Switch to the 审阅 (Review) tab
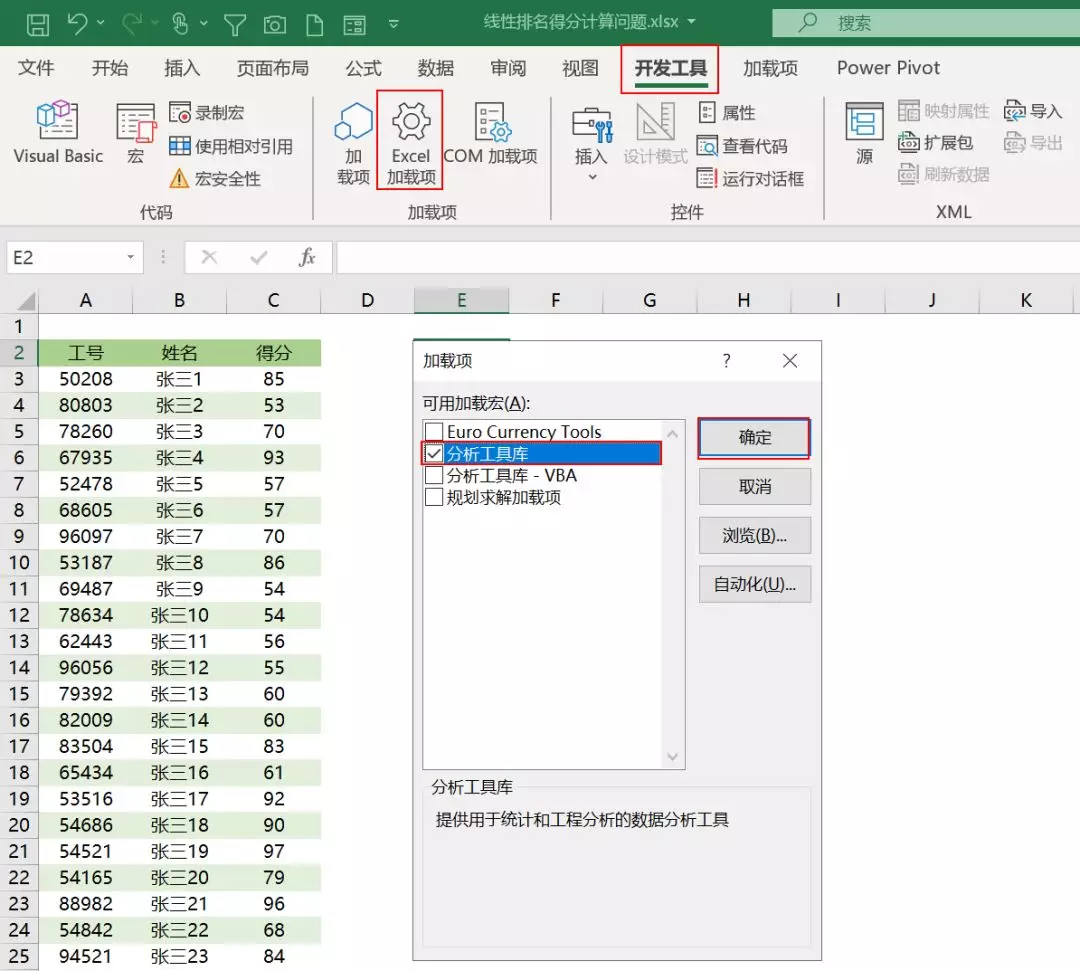Screen dimensions: 1080x971 (508, 67)
